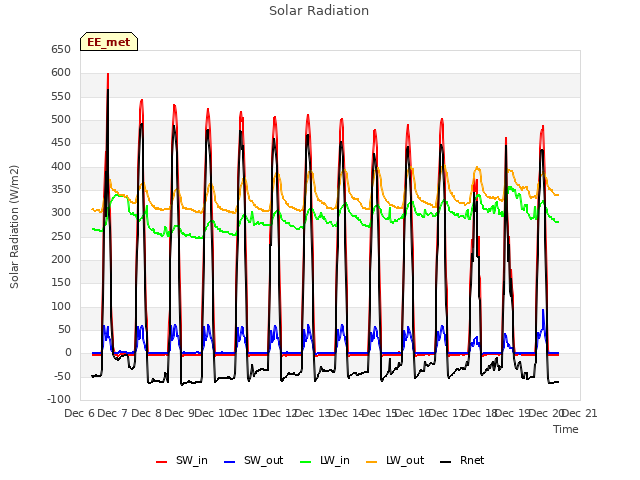Viewport: 640px width, 480px height.
Task: Click the Dec 21 x-axis tick label
Action: 580,413
